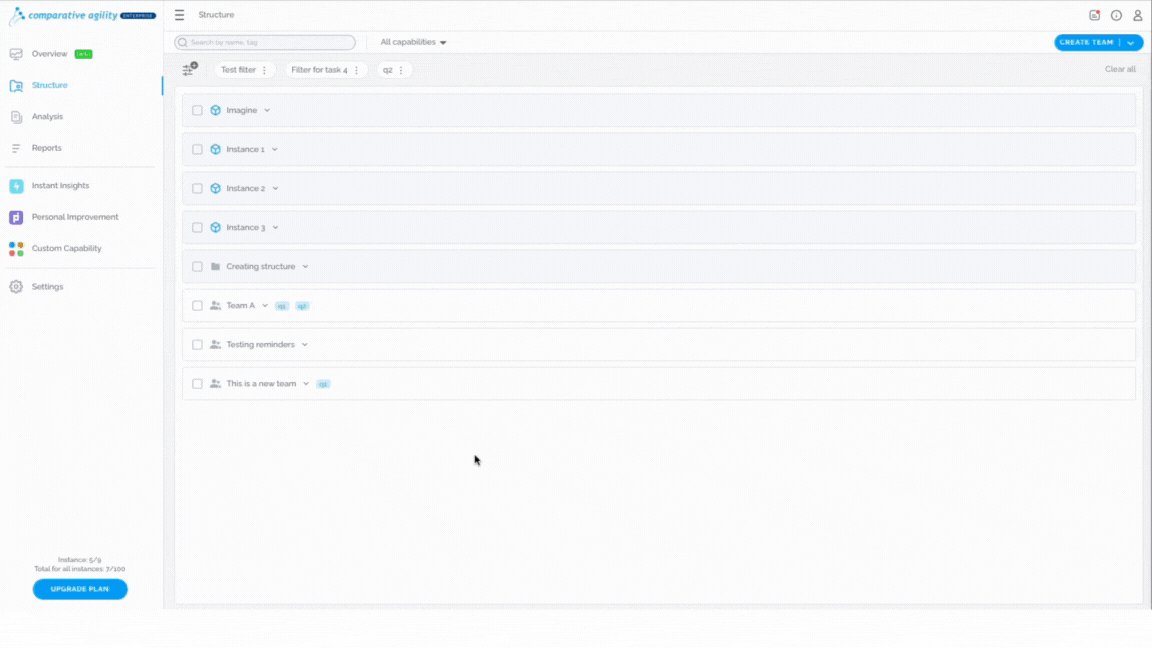Click q1 tag on This is a new team

tap(323, 384)
